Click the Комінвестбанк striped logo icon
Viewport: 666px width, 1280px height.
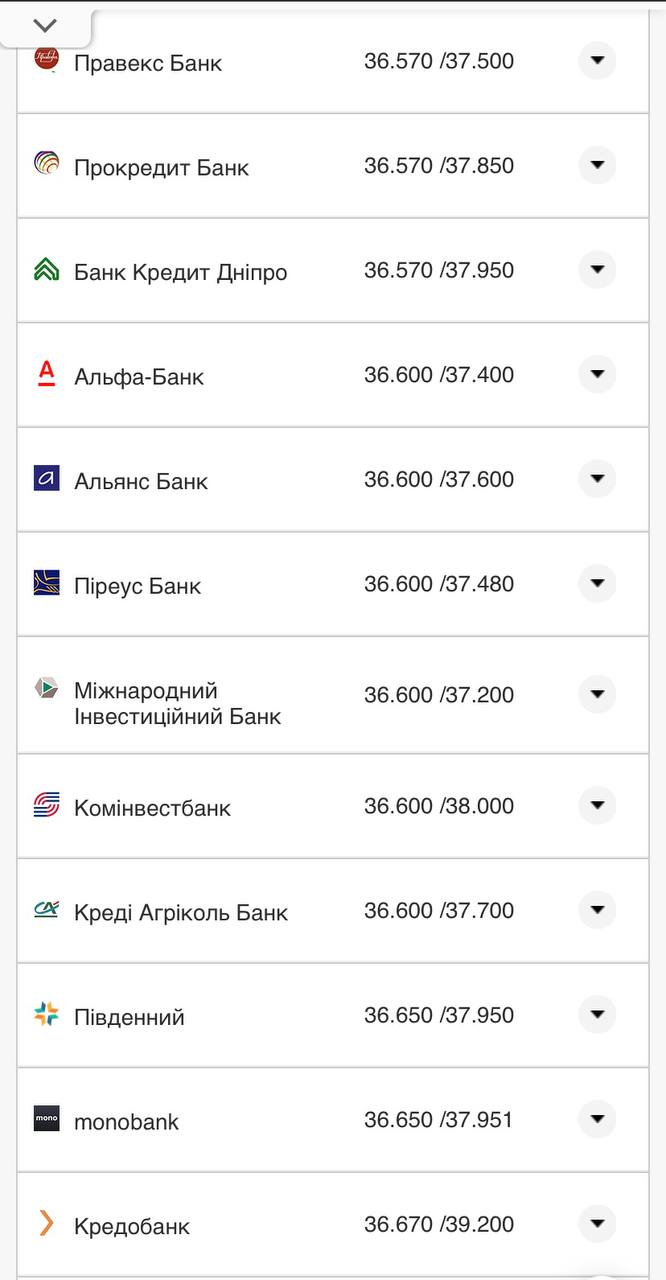[47, 806]
